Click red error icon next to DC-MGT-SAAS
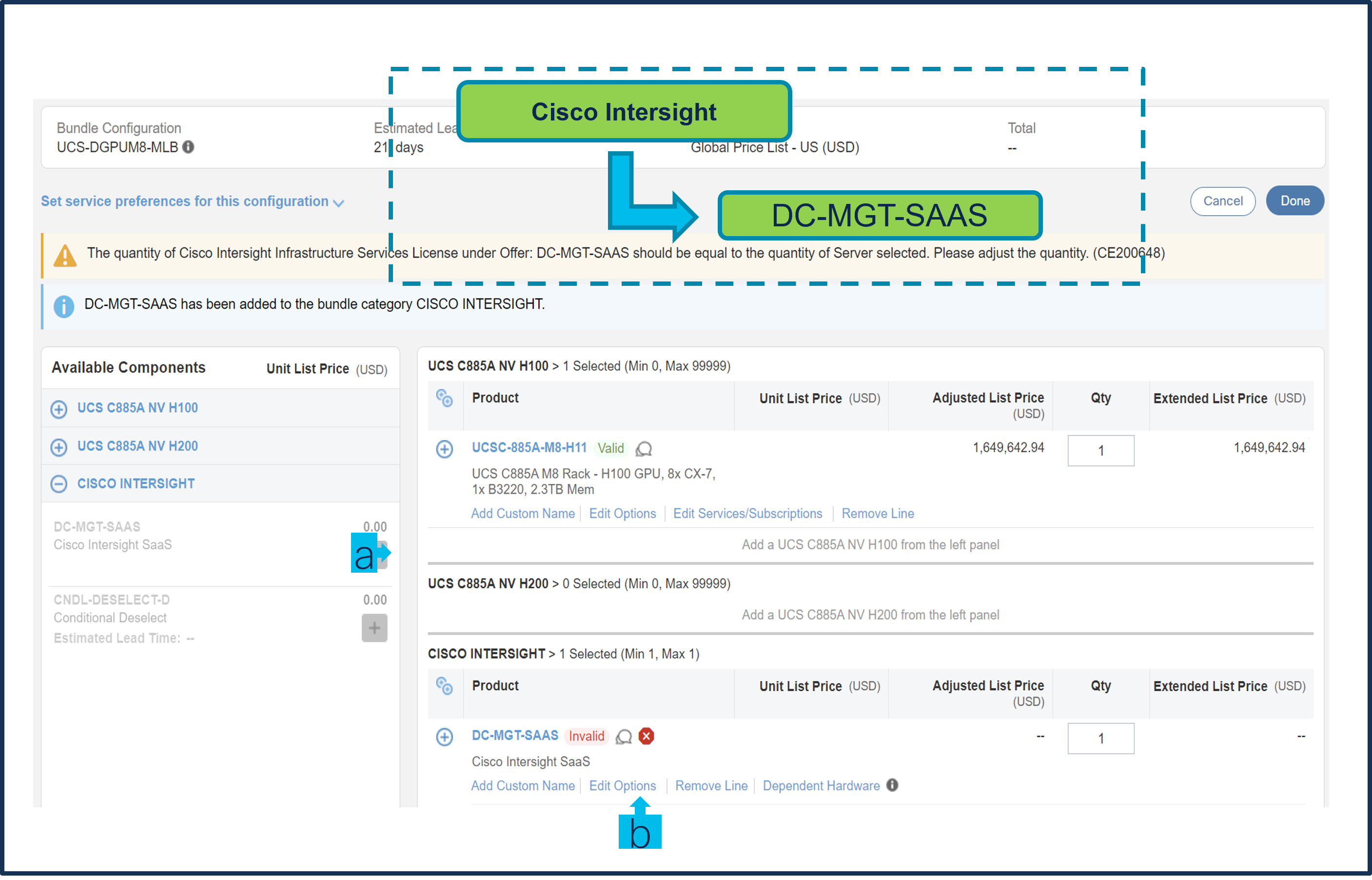 pyautogui.click(x=646, y=736)
